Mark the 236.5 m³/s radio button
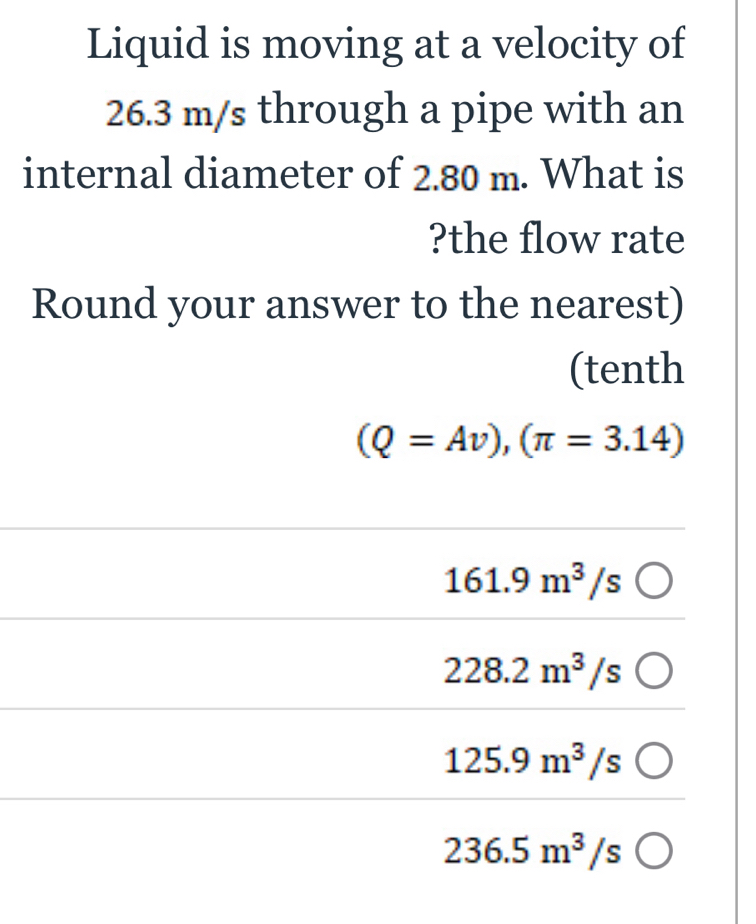The height and width of the screenshot is (924, 756). (651, 855)
